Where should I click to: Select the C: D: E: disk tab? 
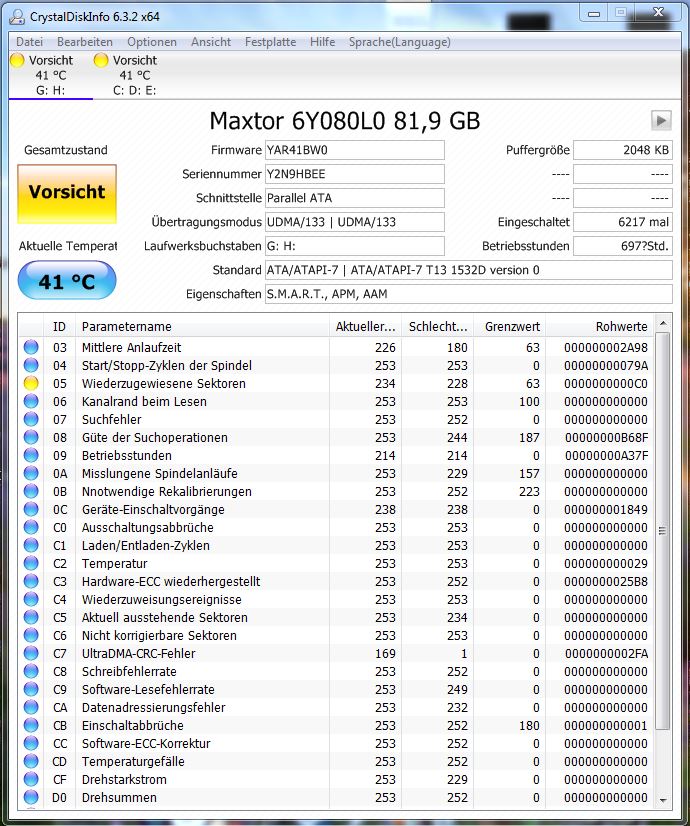[x=135, y=75]
